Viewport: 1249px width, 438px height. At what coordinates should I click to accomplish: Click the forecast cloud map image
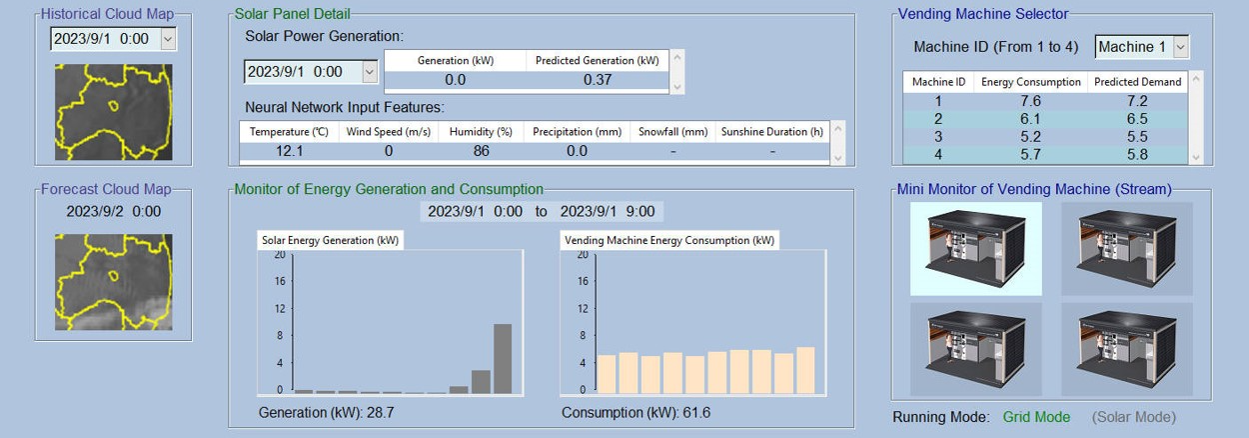113,282
